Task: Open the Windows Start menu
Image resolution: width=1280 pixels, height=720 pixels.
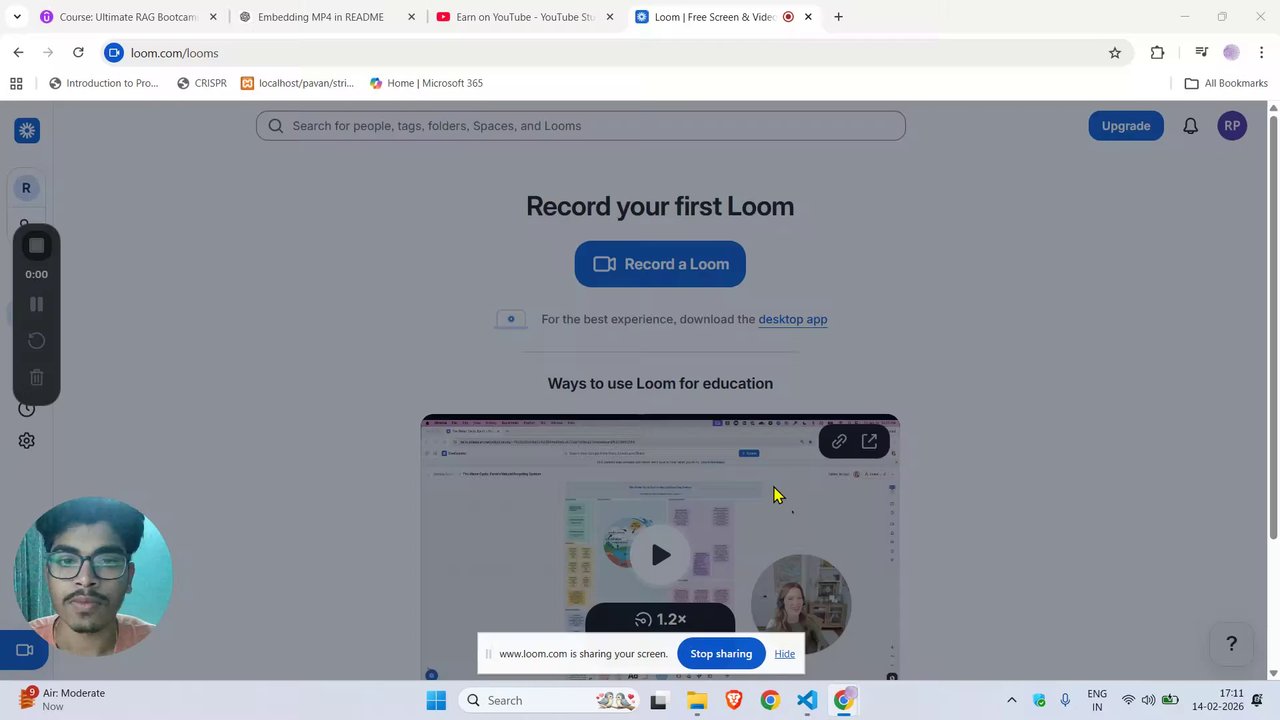Action: tap(436, 701)
